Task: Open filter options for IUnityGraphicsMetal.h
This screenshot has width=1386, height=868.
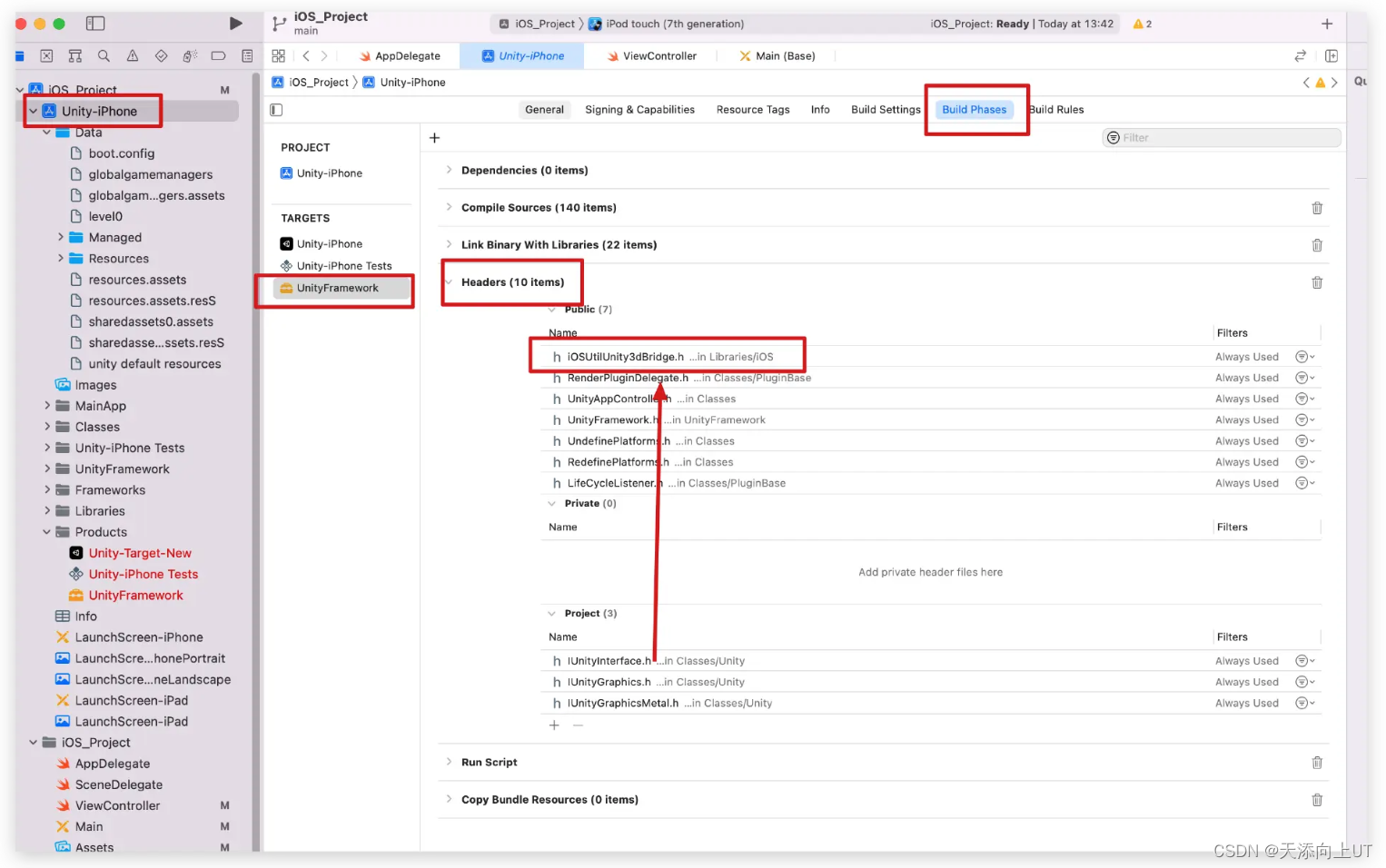Action: tap(1304, 703)
